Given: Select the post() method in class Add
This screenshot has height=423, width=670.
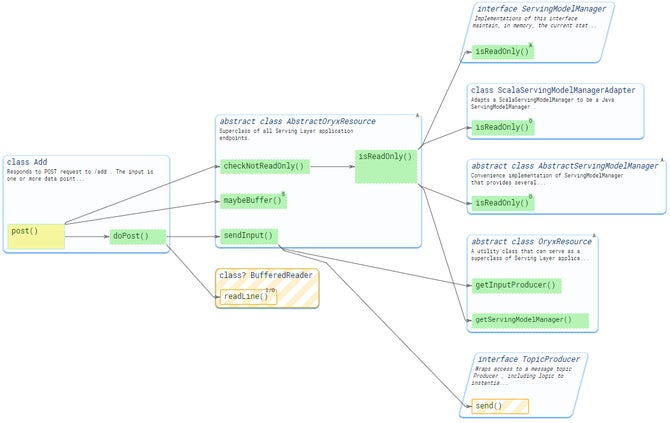Looking at the screenshot, I should pos(36,236).
